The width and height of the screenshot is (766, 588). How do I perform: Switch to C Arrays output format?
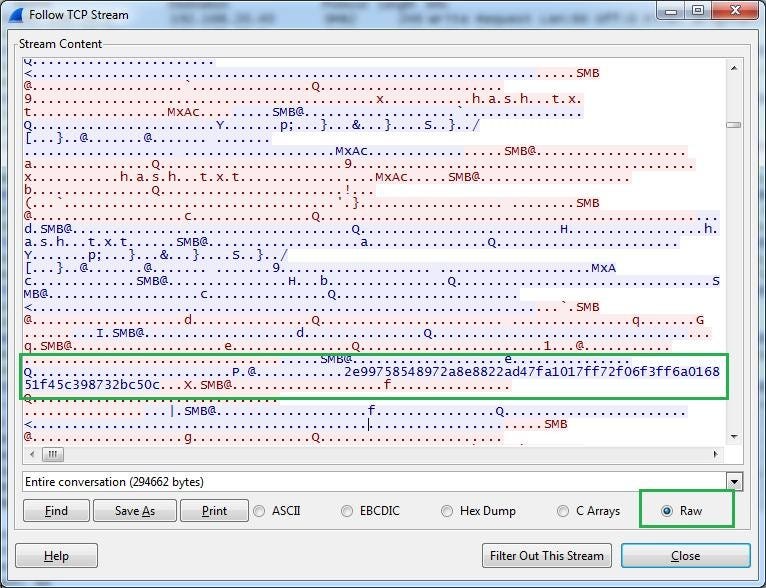(589, 511)
